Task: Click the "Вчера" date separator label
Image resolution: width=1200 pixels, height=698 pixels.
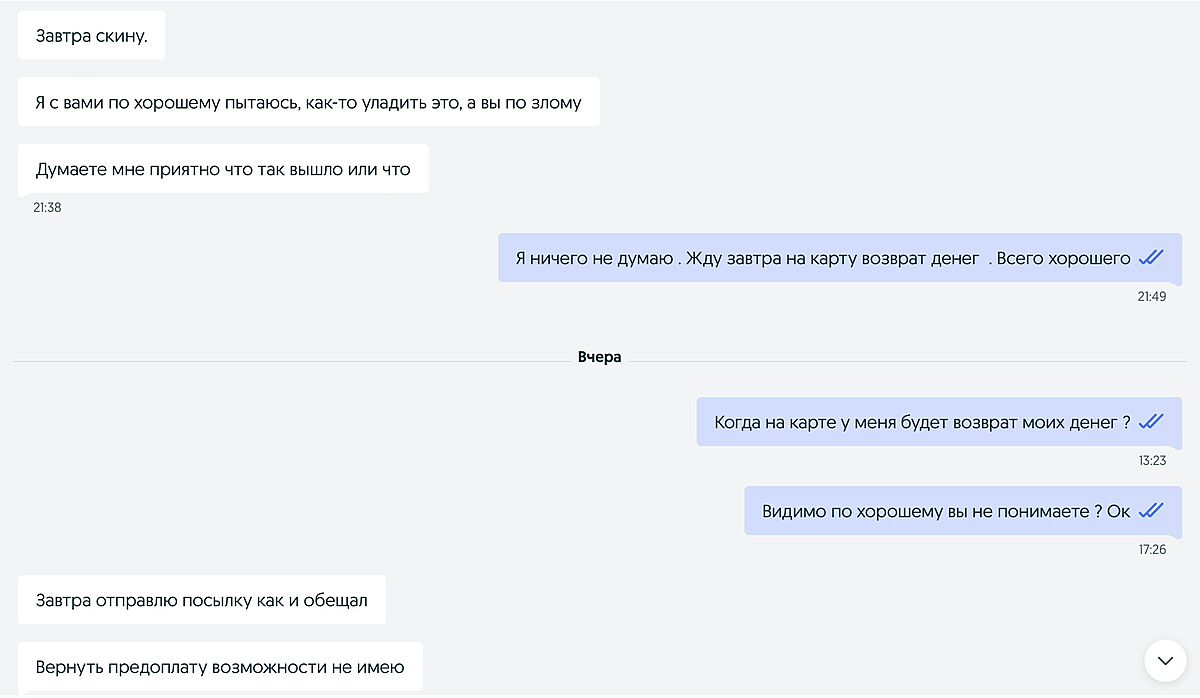Action: (599, 357)
